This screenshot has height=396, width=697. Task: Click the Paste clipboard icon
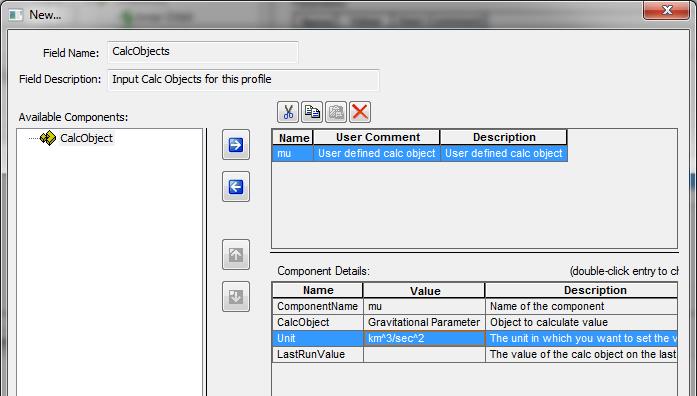pos(336,112)
